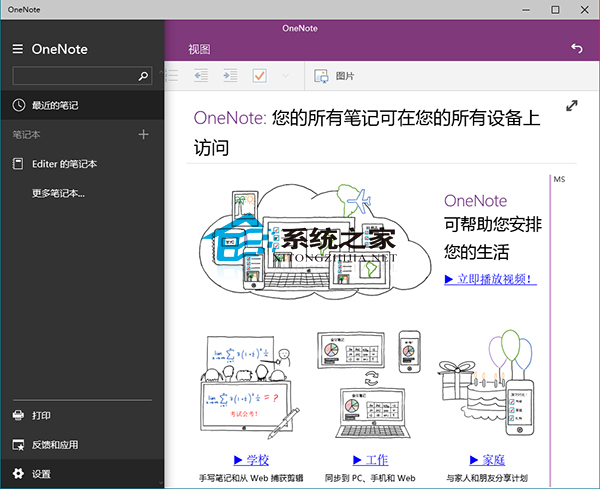
Task: Open Editer 的笔记本 notebook
Action: click(x=82, y=164)
